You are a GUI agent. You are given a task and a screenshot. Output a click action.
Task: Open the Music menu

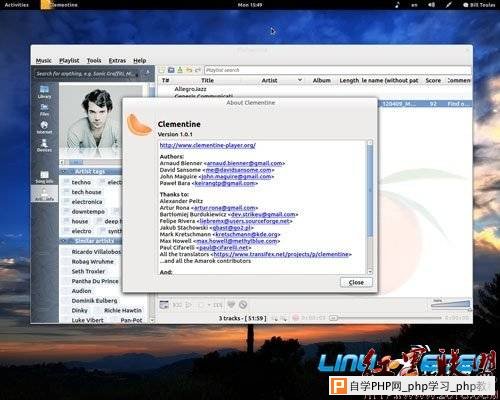click(x=44, y=60)
